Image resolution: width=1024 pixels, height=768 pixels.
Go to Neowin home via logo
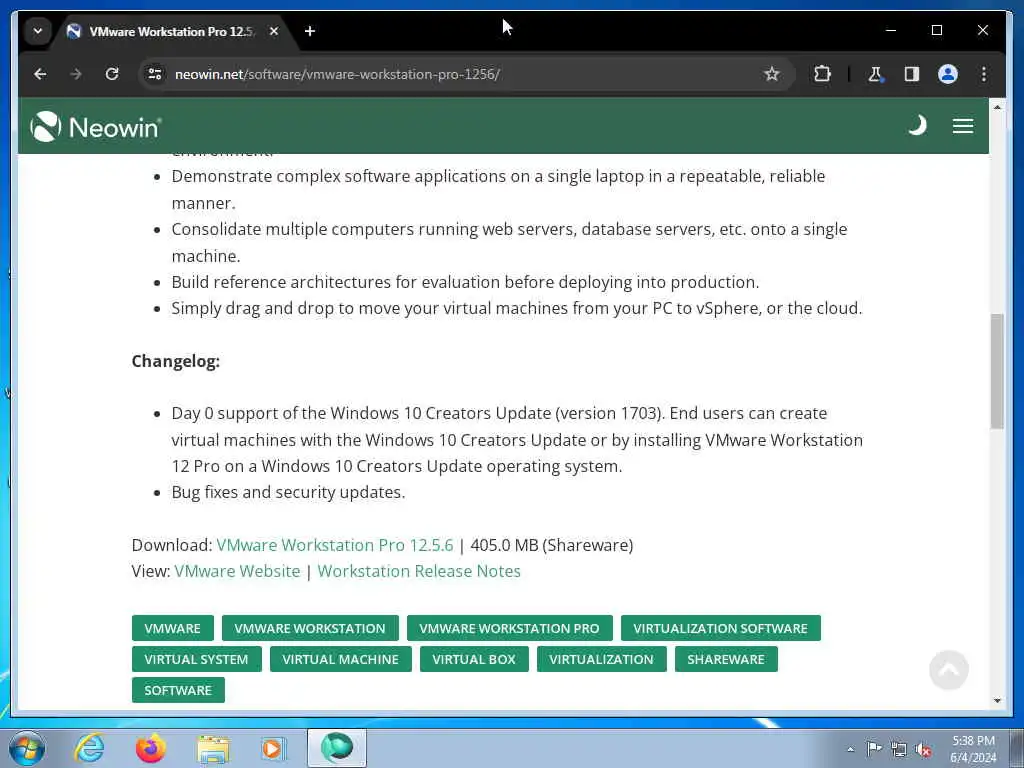point(96,126)
